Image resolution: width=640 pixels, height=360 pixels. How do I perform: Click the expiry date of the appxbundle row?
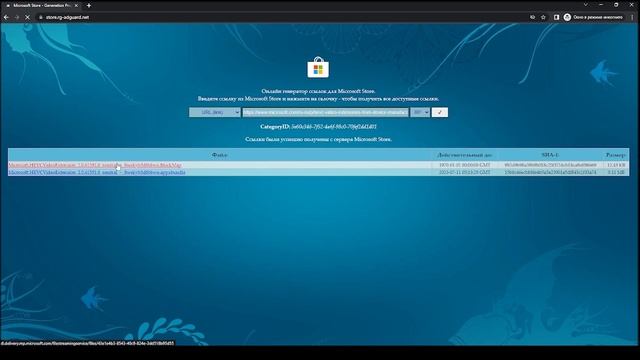(x=464, y=173)
